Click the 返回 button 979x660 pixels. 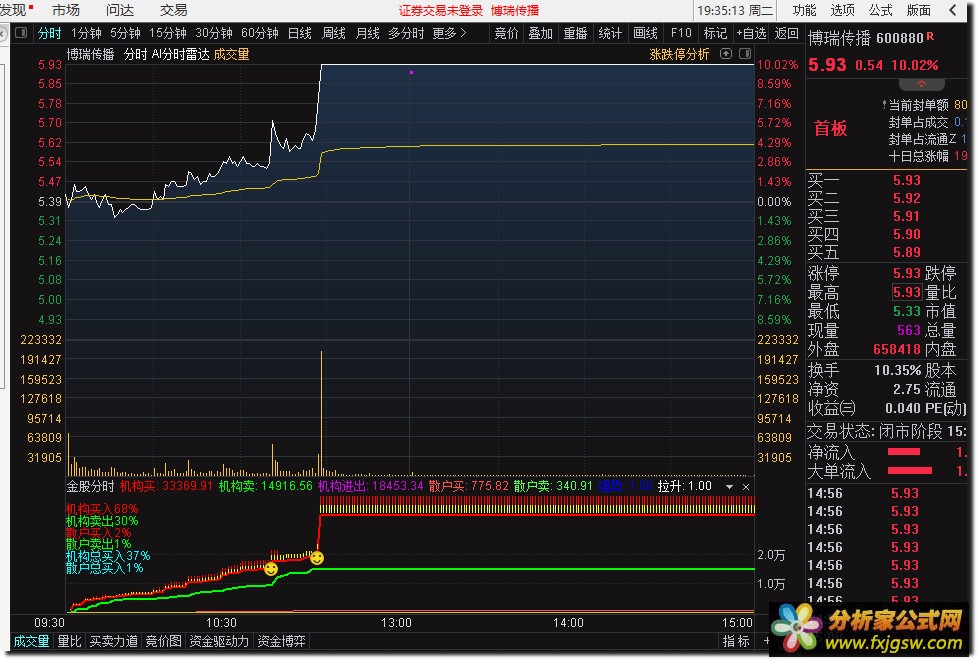click(786, 33)
